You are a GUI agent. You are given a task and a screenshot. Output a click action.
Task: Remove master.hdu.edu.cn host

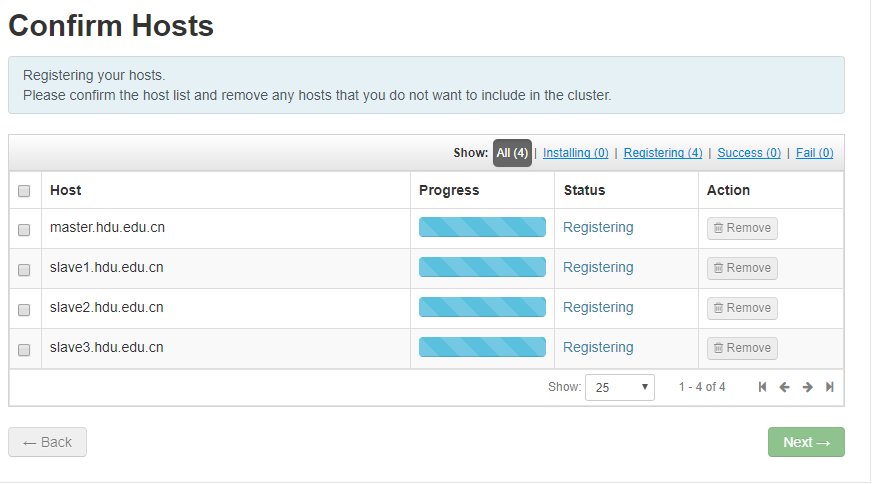point(742,228)
